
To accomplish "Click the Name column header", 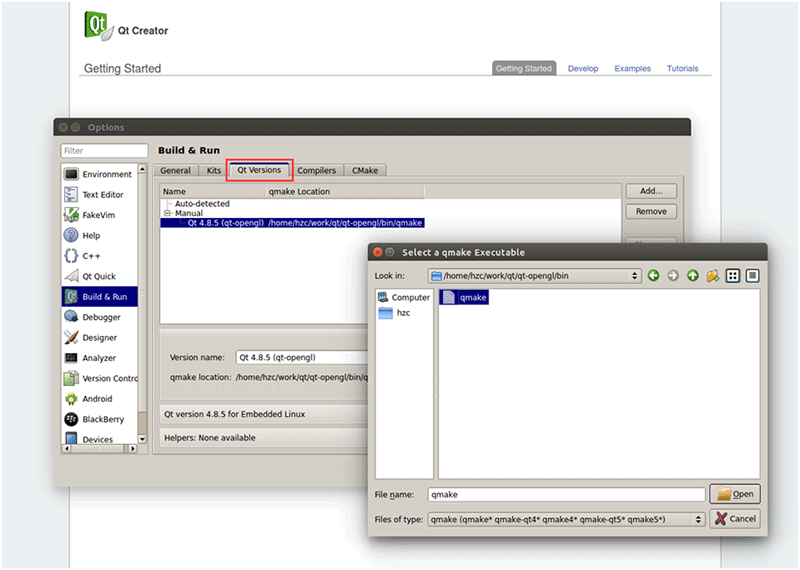I will click(213, 191).
